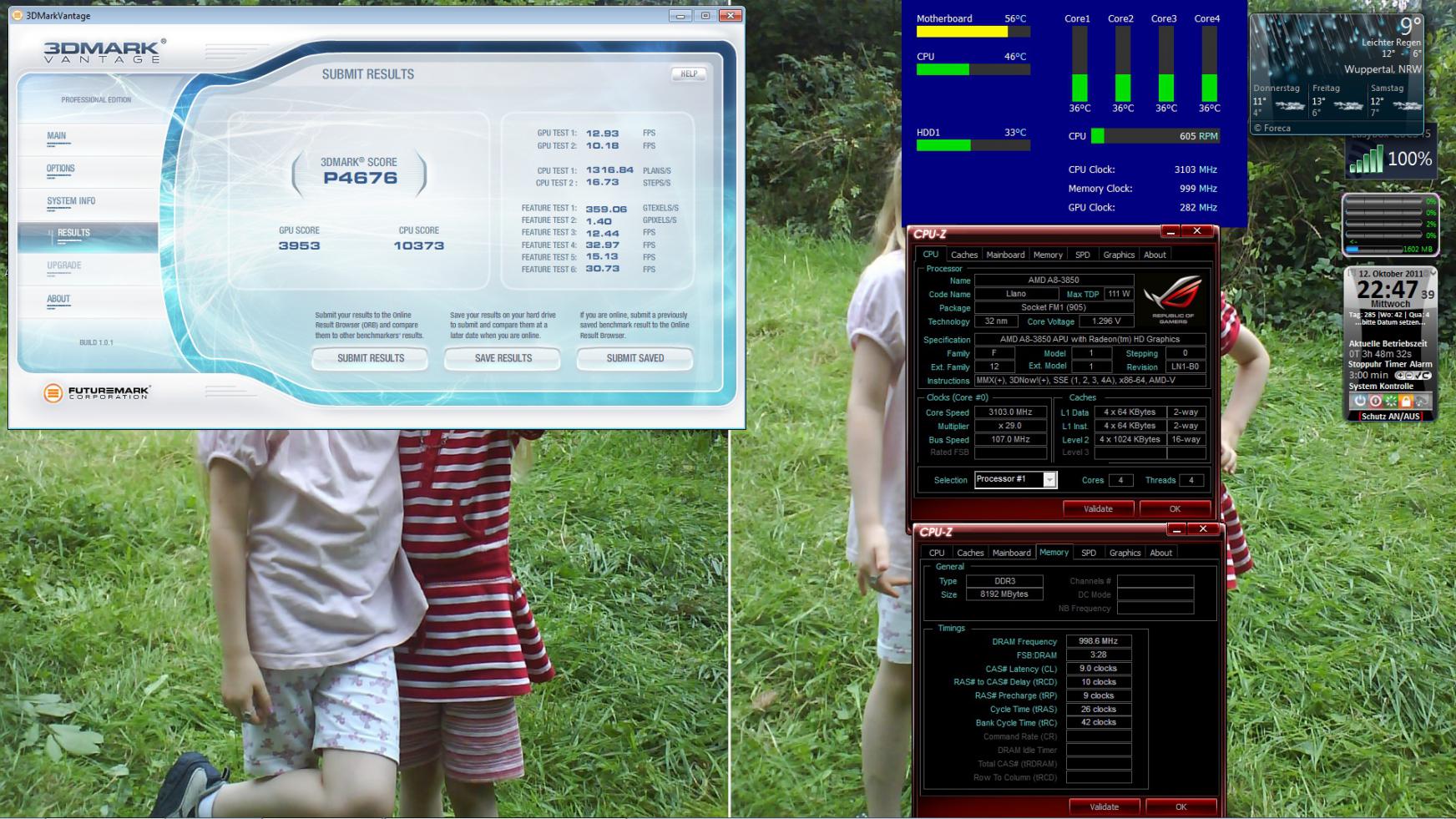The width and height of the screenshot is (1456, 819).
Task: Click OK in the lower CPU-Z window
Action: (1180, 806)
